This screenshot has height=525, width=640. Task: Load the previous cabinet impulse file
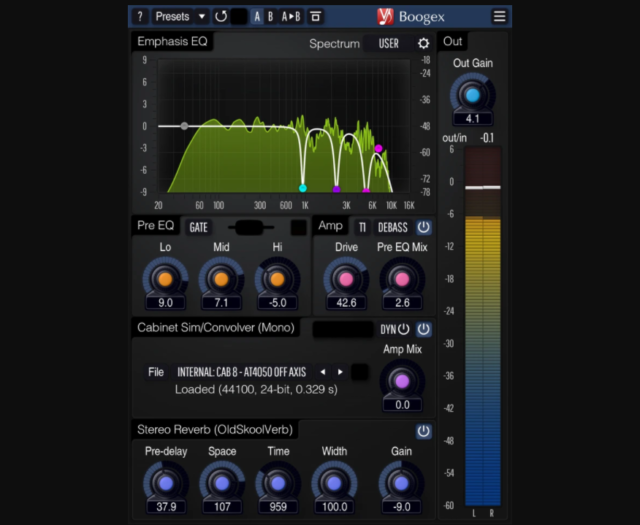(322, 372)
